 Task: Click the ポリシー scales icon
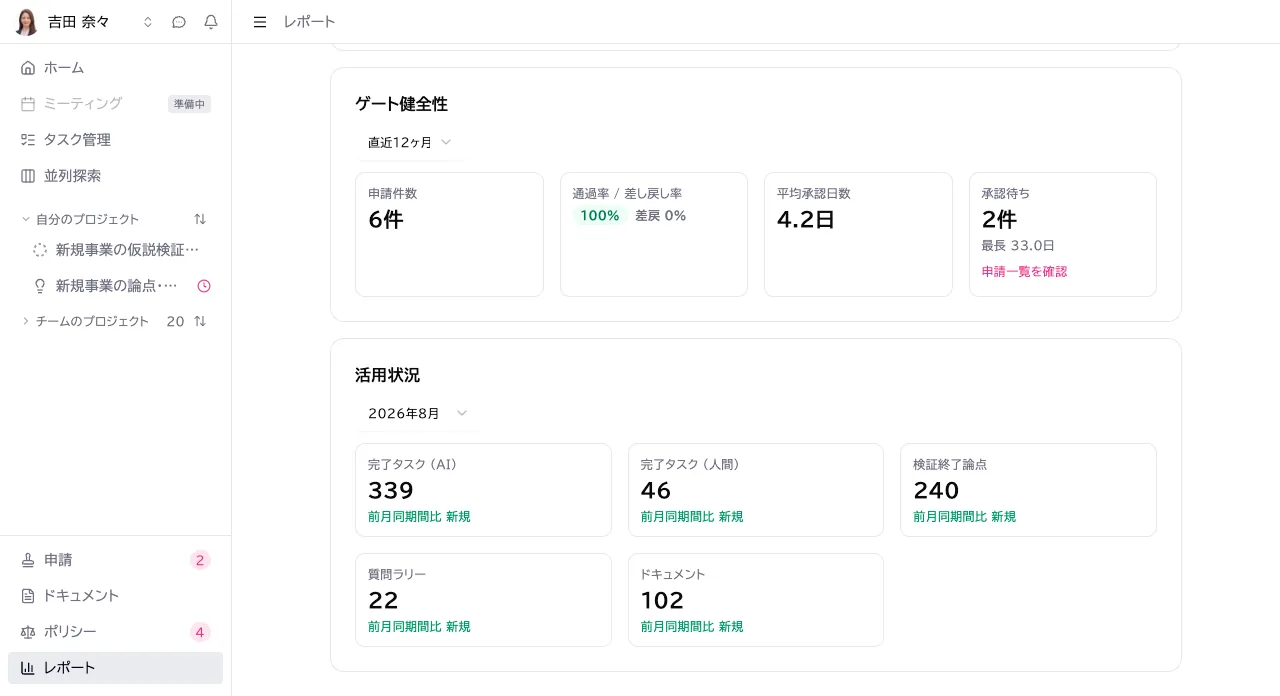(28, 632)
